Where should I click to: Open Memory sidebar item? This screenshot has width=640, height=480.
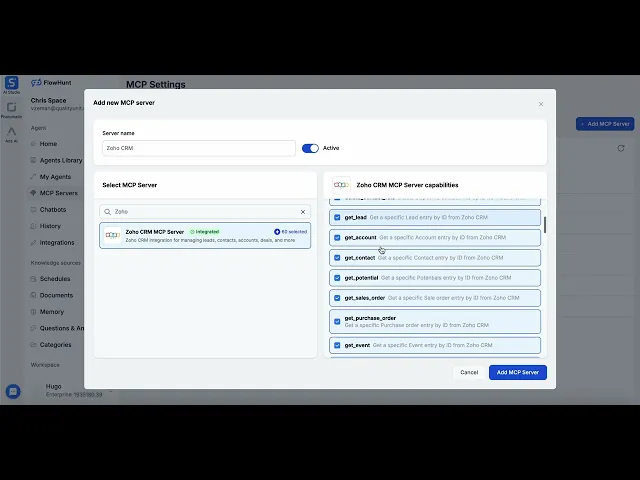pyautogui.click(x=47, y=312)
